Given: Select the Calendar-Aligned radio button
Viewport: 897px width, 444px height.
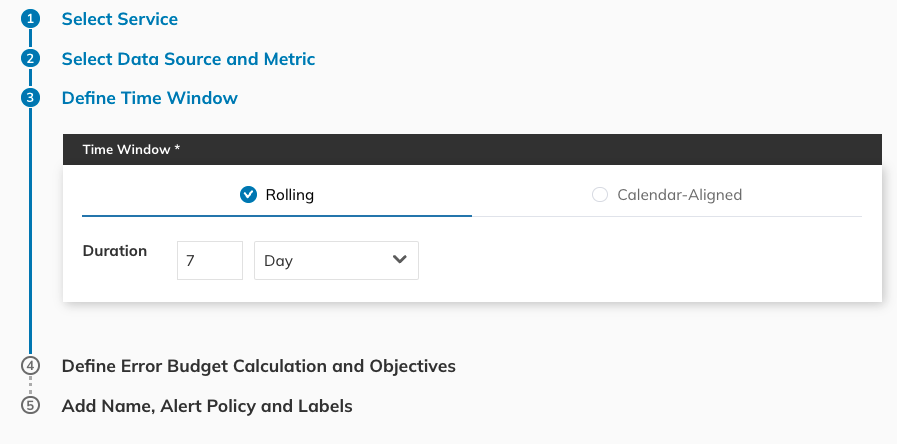Looking at the screenshot, I should (x=600, y=195).
